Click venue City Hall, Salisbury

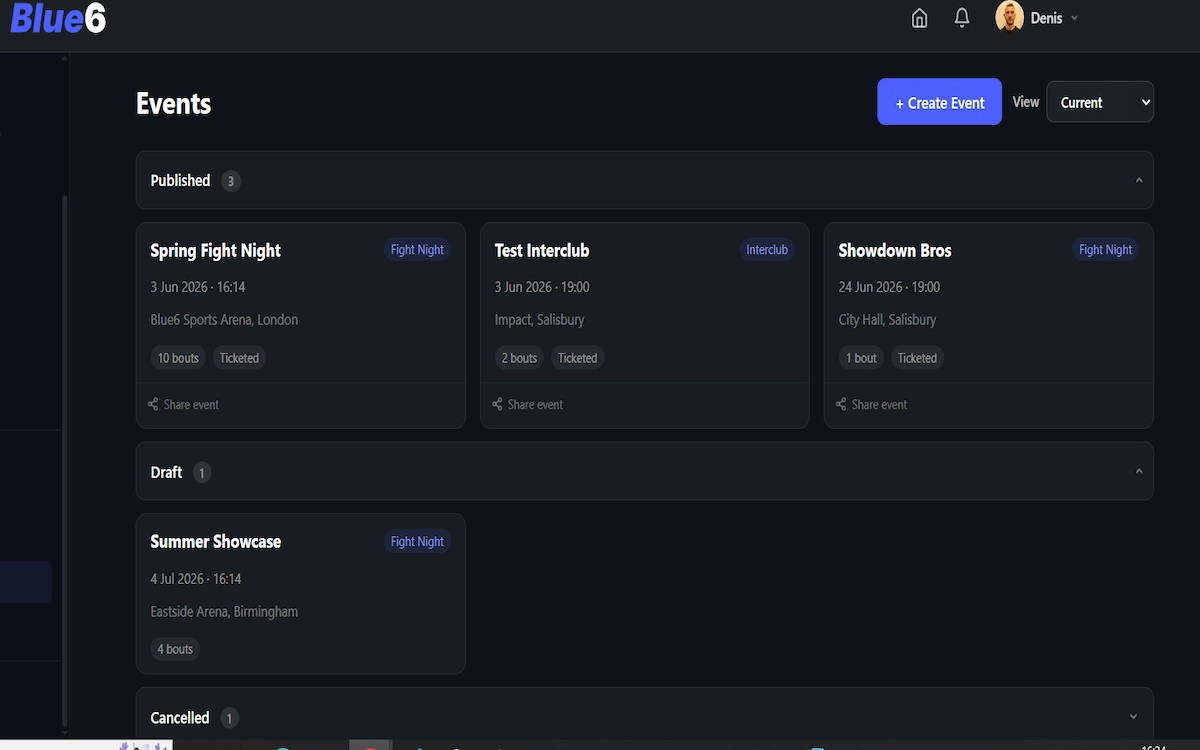point(887,320)
